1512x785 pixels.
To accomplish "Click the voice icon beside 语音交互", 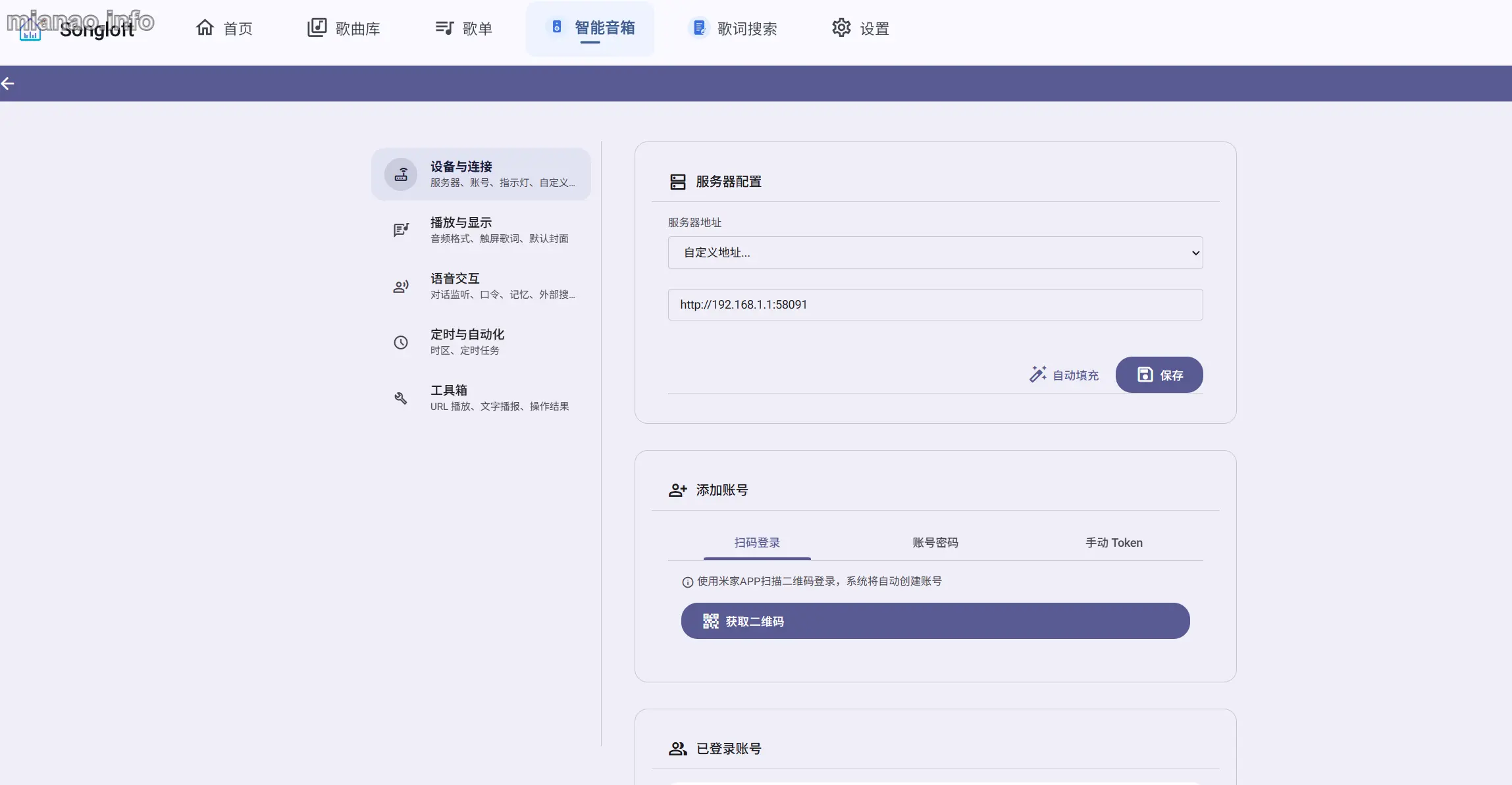I will tap(401, 286).
